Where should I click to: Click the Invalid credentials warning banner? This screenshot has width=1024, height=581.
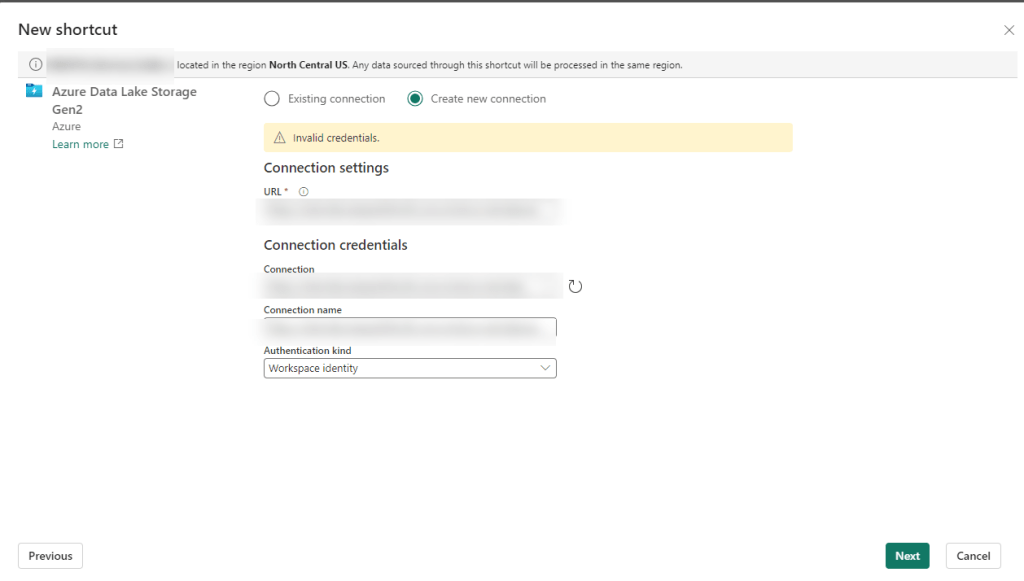(528, 137)
